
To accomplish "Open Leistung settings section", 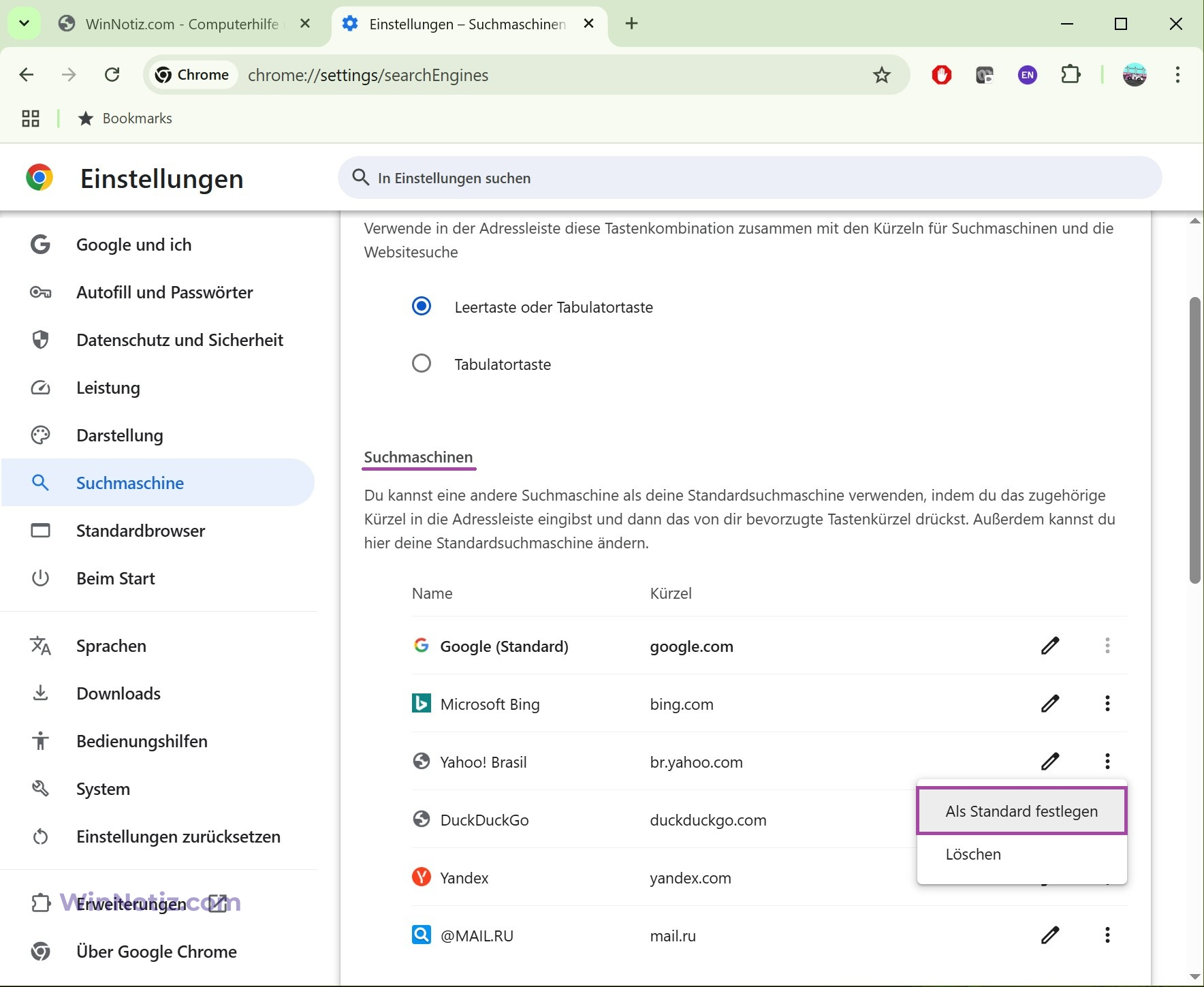I will point(158,388).
